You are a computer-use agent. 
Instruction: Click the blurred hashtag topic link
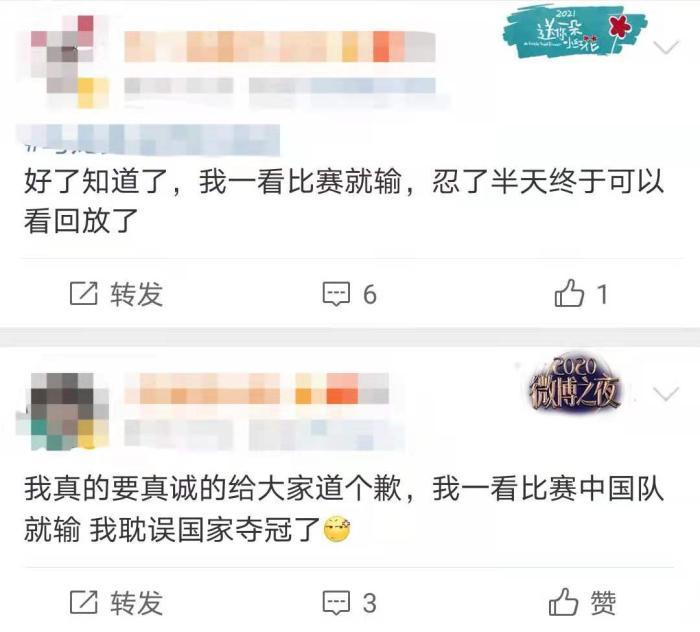tap(148, 140)
